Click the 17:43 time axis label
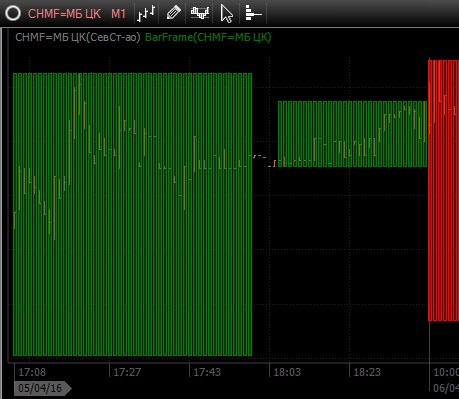The height and width of the screenshot is (399, 459). (207, 372)
